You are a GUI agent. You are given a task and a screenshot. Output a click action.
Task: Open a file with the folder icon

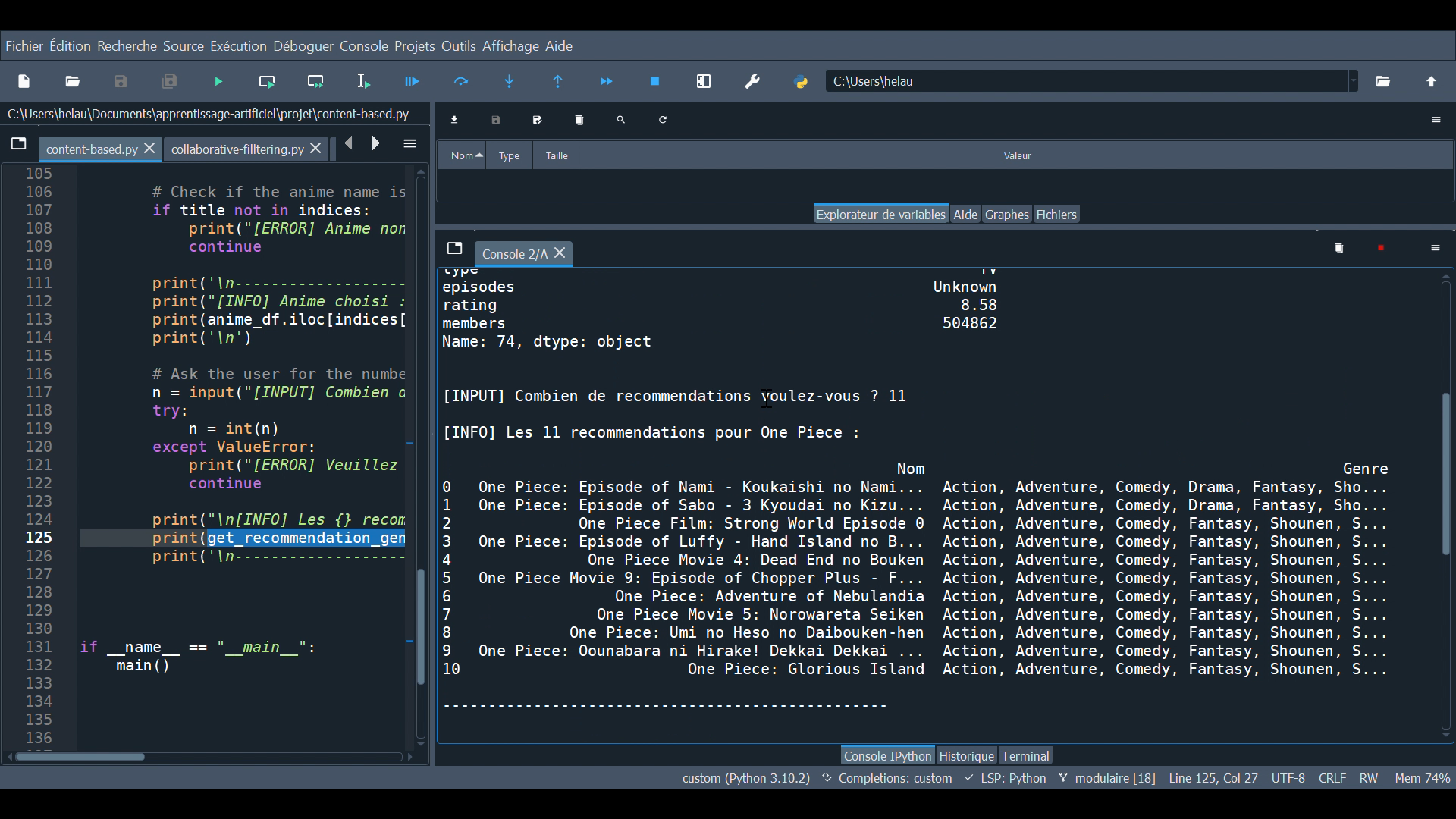pos(72,81)
